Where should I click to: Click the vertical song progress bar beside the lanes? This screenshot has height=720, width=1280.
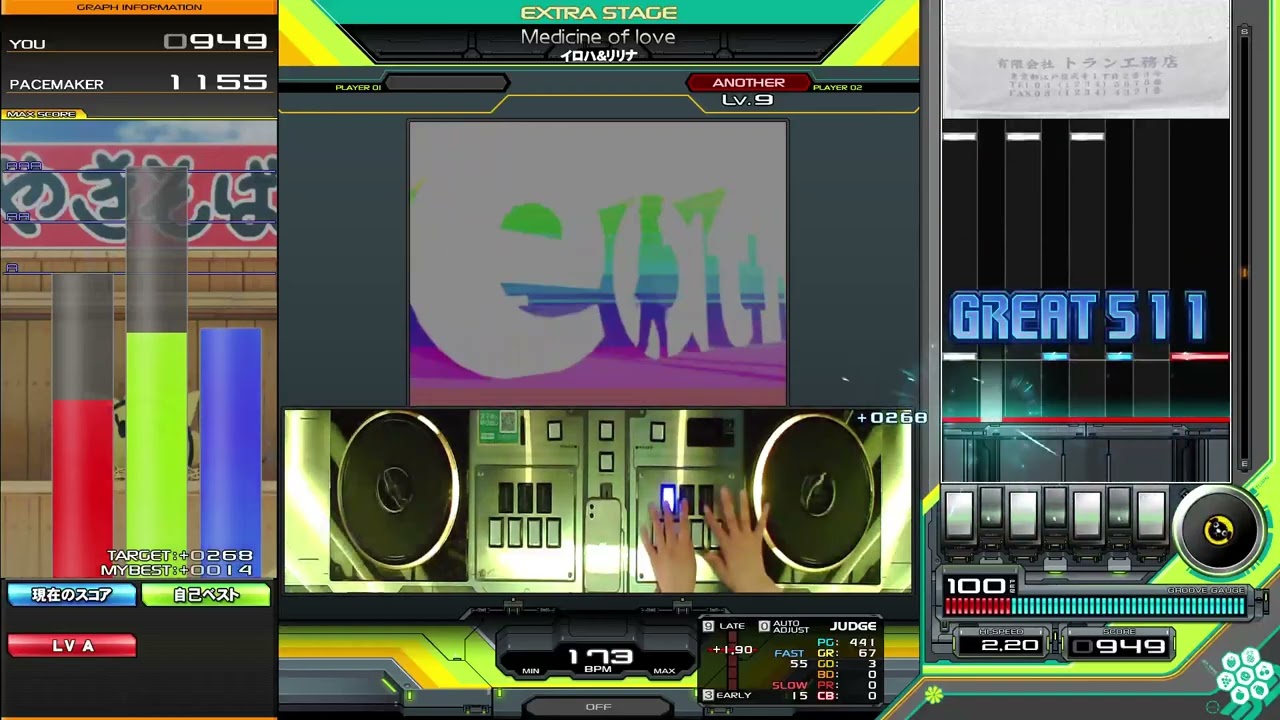click(1244, 249)
